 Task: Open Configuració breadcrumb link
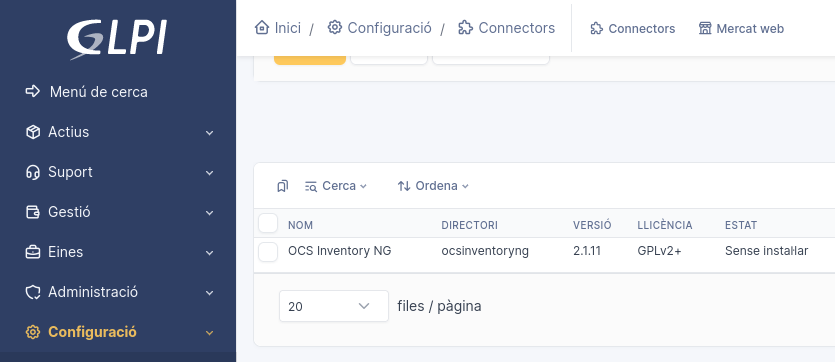(x=389, y=28)
